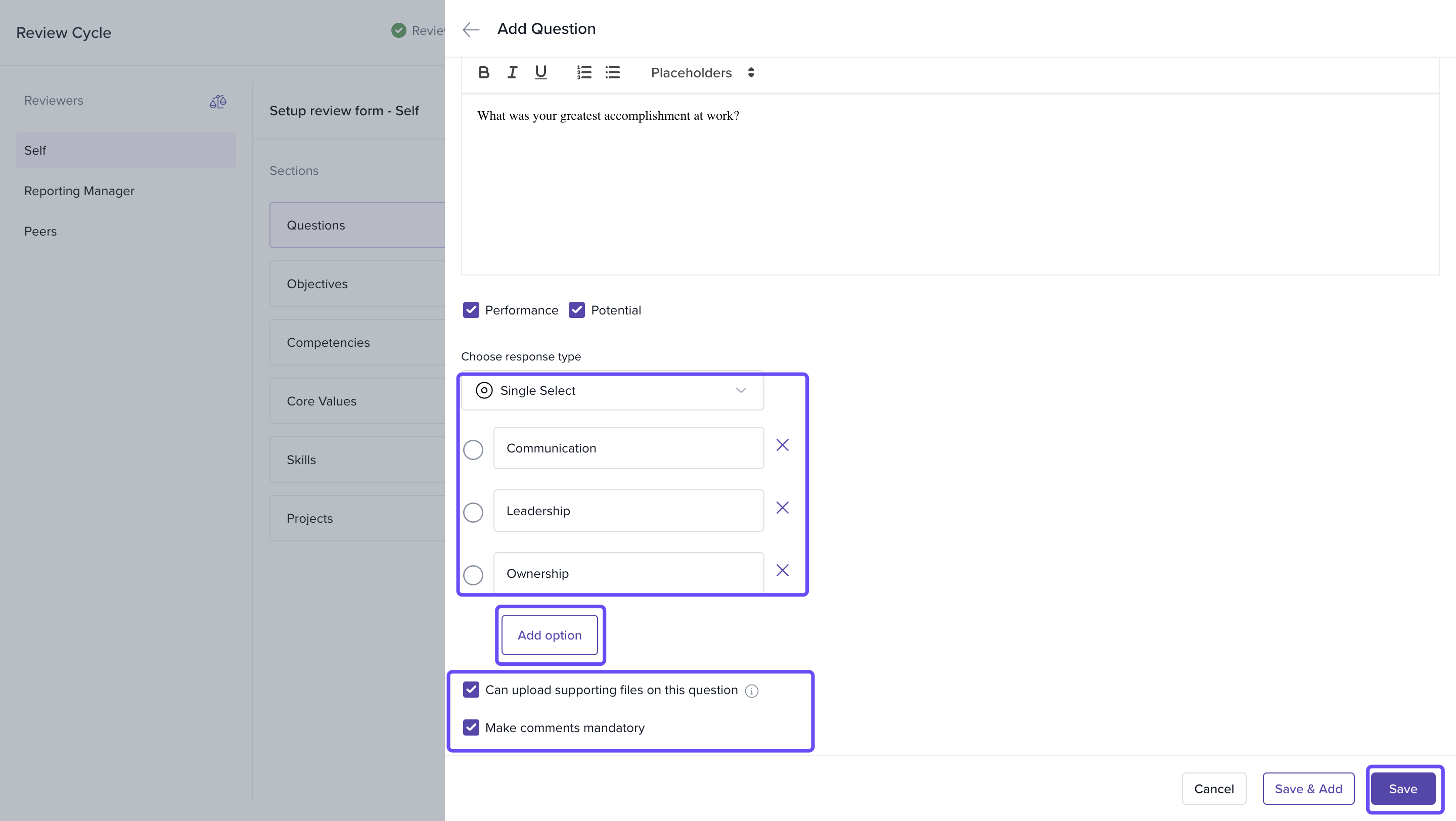The height and width of the screenshot is (821, 1456).
Task: Underline the selected question text
Action: [x=540, y=72]
